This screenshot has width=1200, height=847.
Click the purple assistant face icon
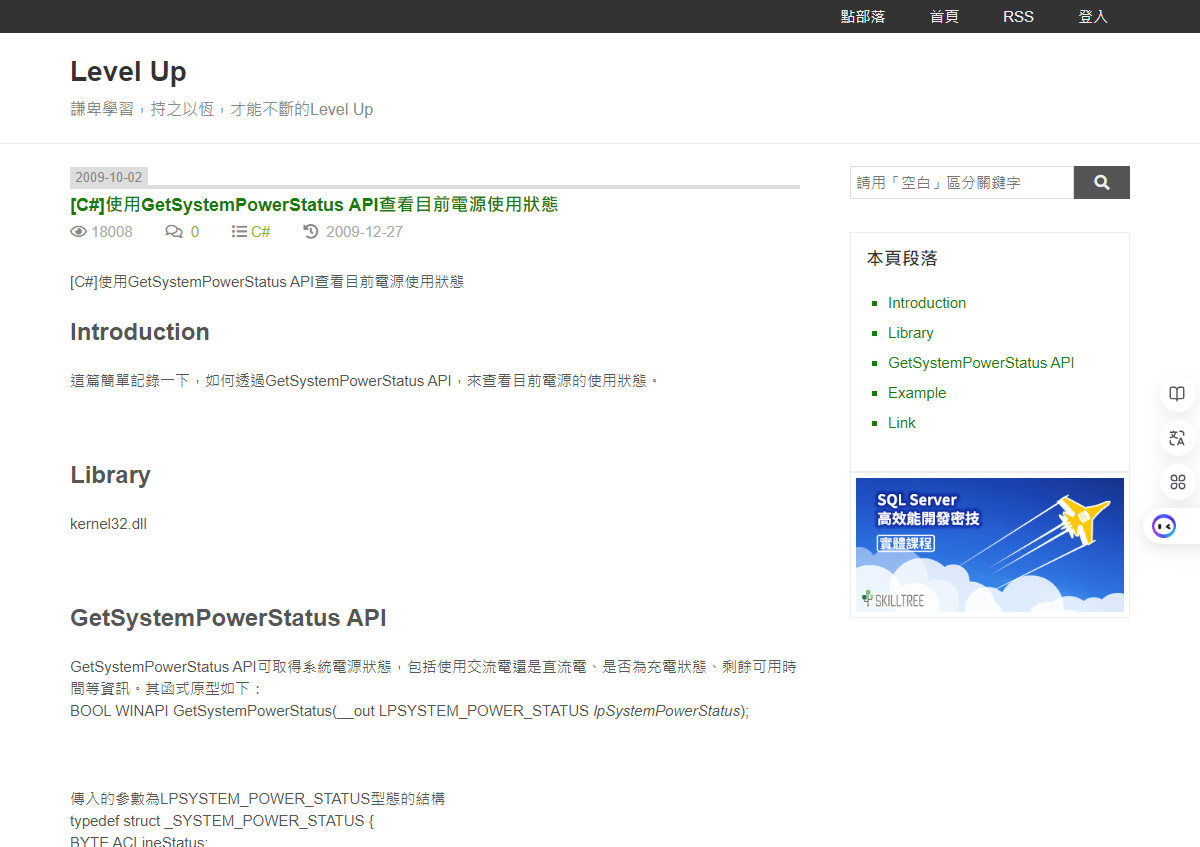1164,526
